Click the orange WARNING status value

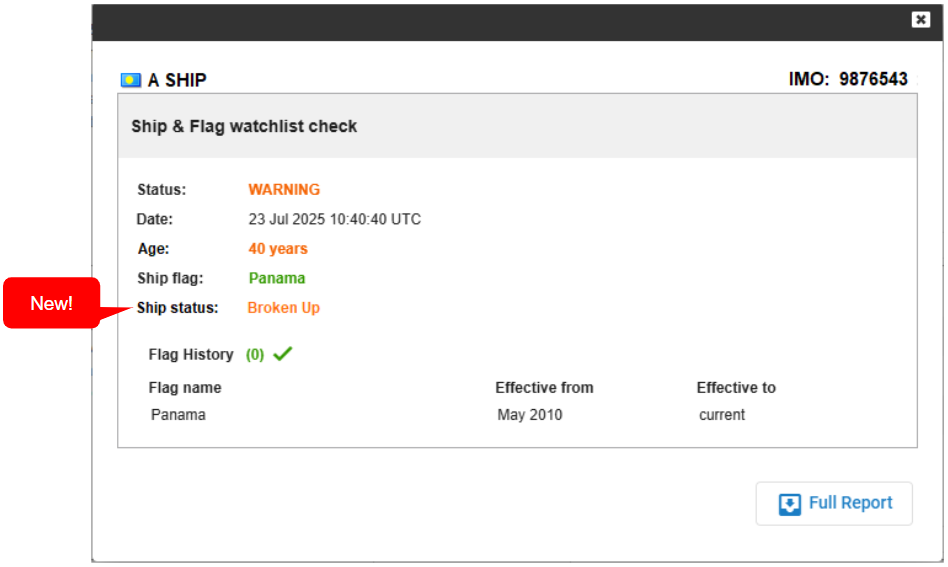[284, 190]
